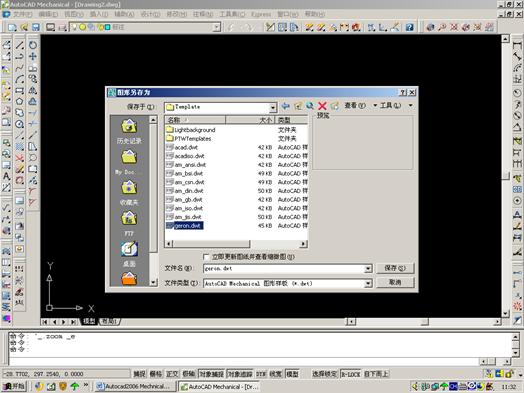The height and width of the screenshot is (393, 524).
Task: Toggle 对象捕捉 object snap in status bar
Action: 212,374
